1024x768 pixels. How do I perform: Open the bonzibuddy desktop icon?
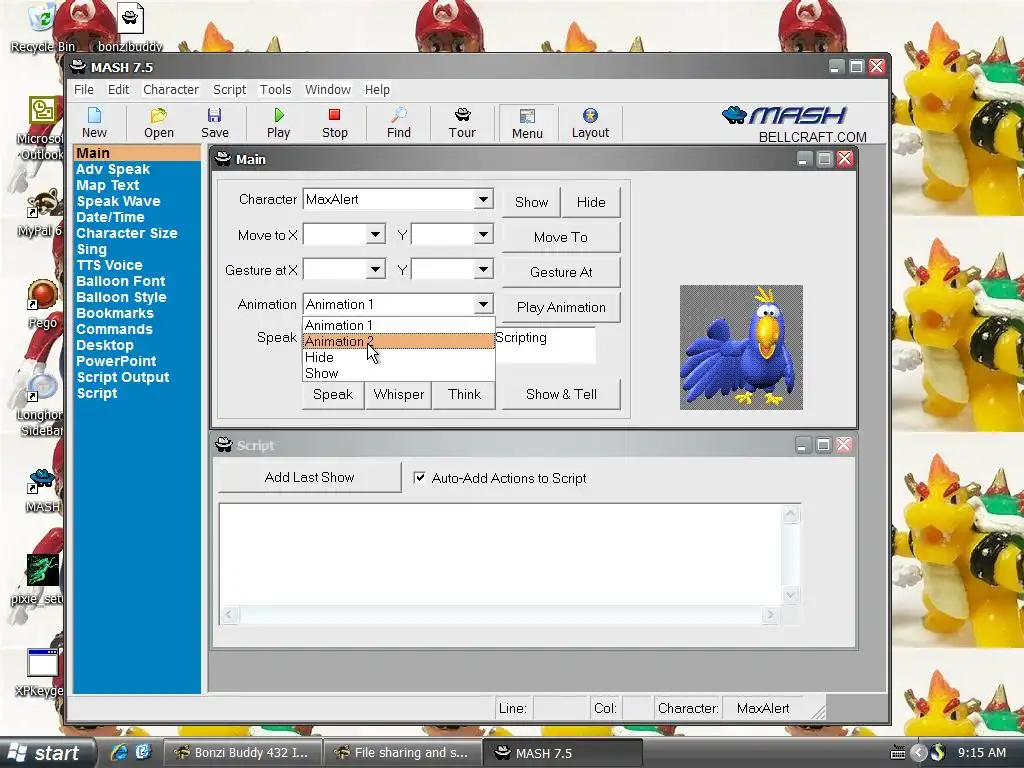130,27
